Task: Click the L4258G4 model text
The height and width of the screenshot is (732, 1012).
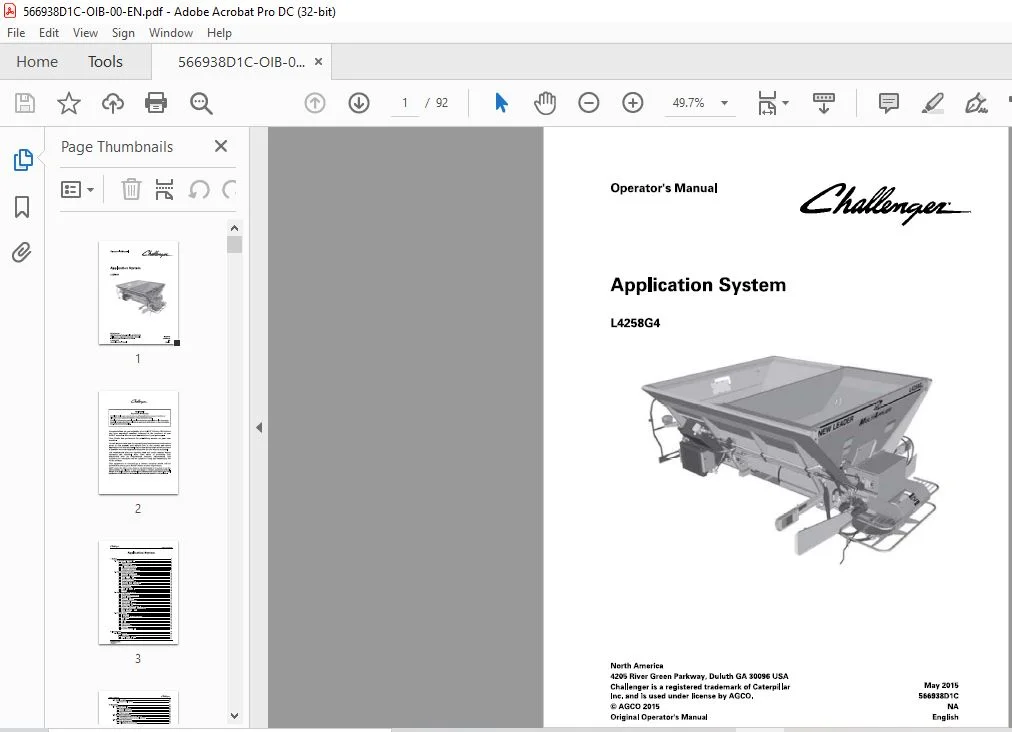Action: click(635, 323)
